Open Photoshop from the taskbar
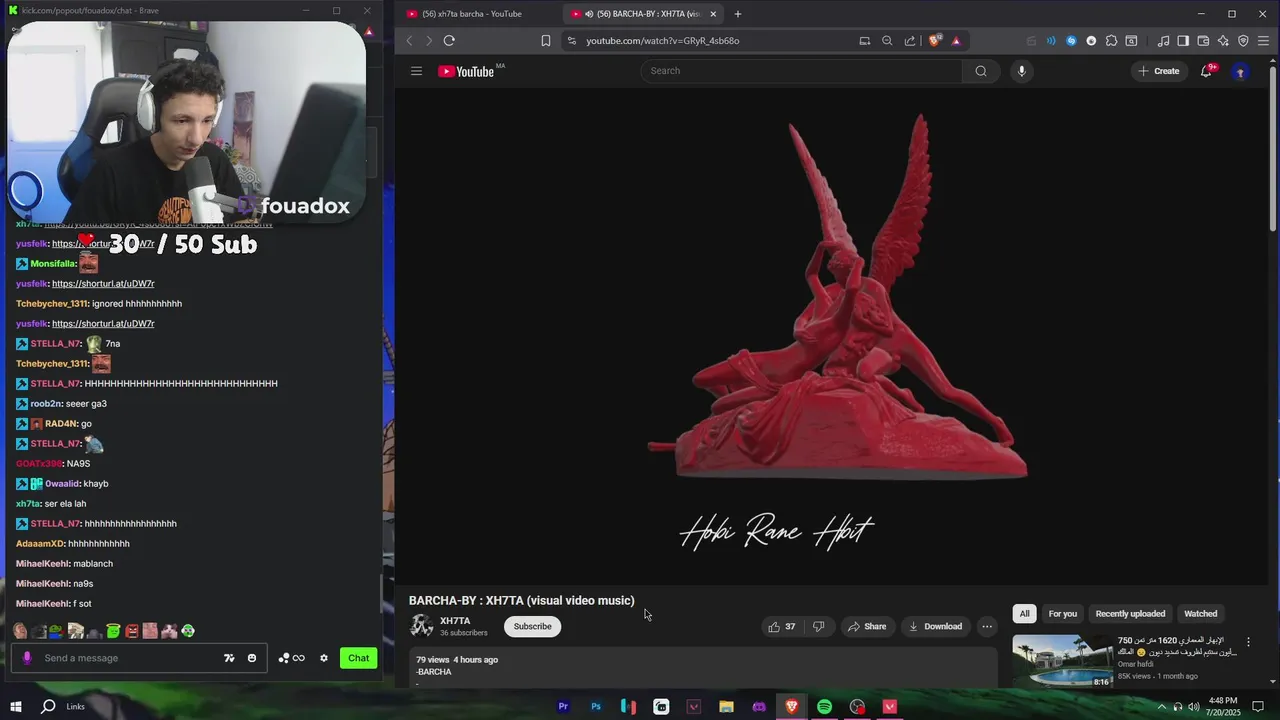1280x720 pixels. tap(596, 707)
